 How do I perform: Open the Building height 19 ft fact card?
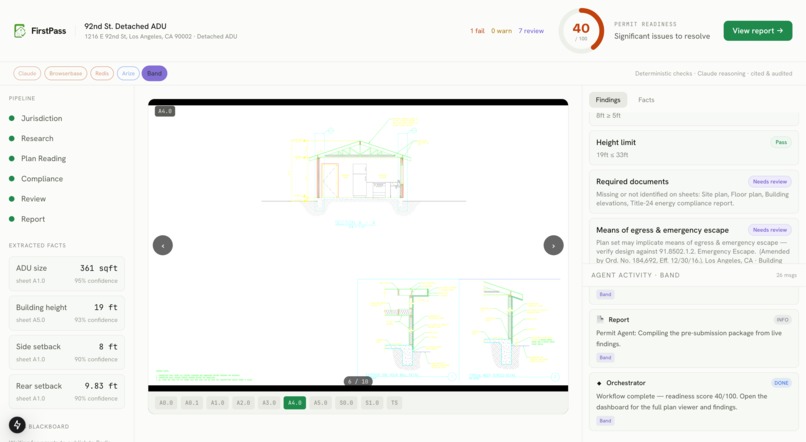click(67, 313)
